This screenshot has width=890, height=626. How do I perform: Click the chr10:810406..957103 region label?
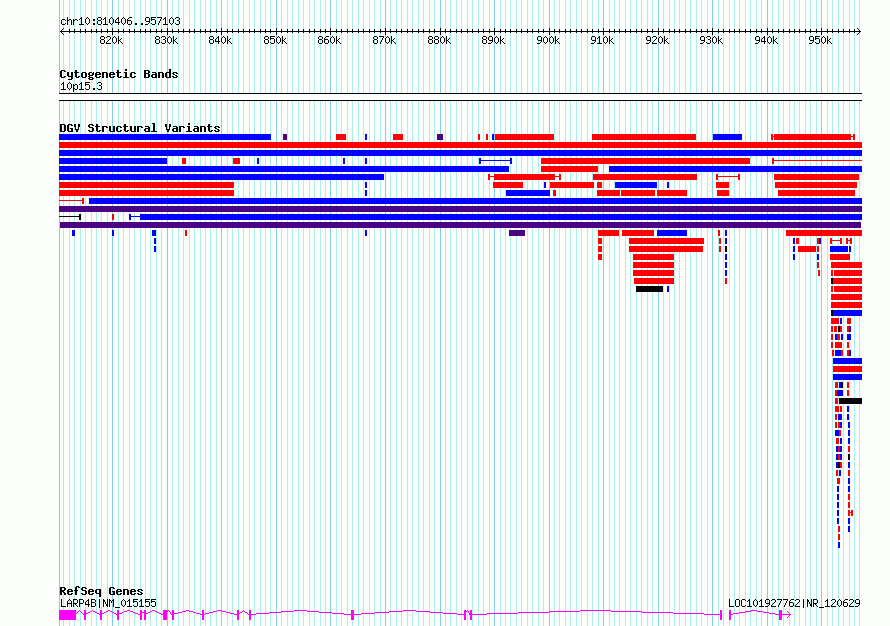120,21
